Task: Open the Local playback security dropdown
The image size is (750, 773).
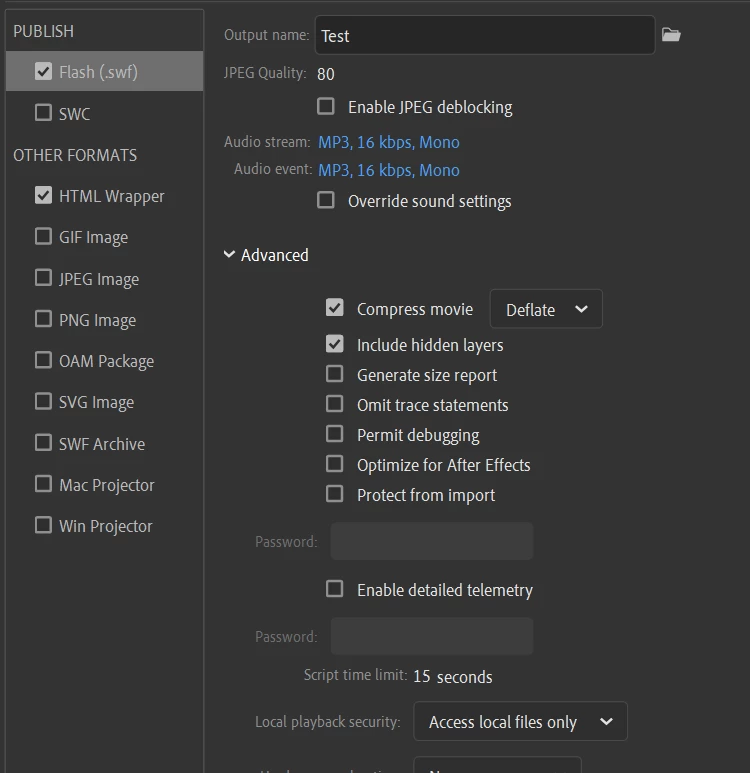Action: point(520,721)
